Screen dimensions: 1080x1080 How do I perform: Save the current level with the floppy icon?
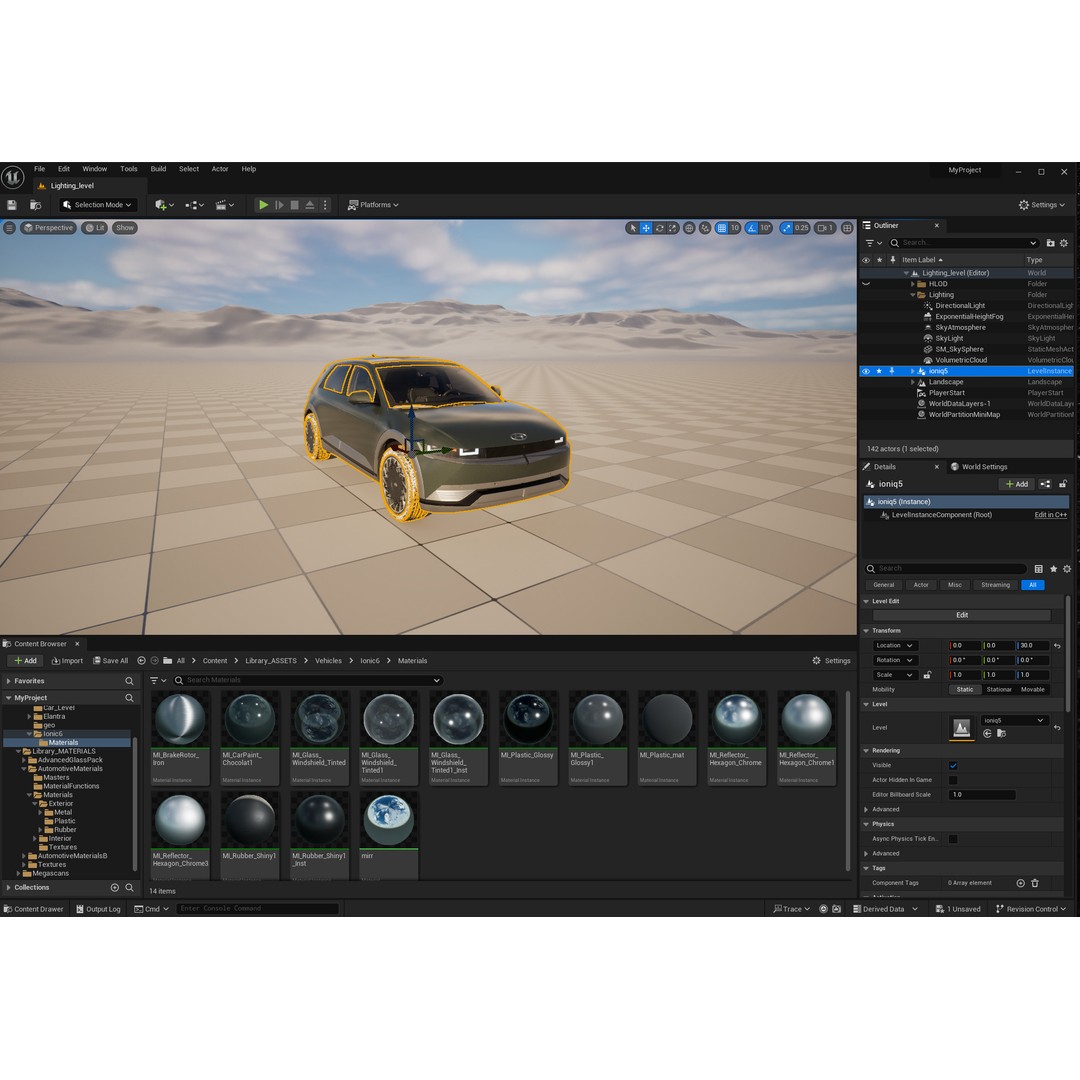12,205
